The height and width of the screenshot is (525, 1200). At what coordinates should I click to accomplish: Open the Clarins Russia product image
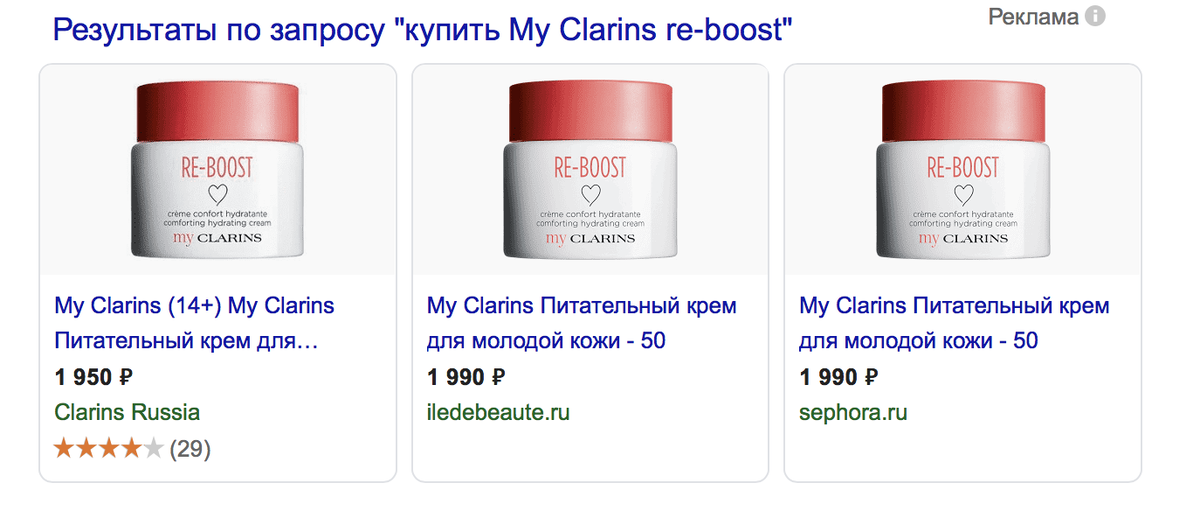pos(216,170)
